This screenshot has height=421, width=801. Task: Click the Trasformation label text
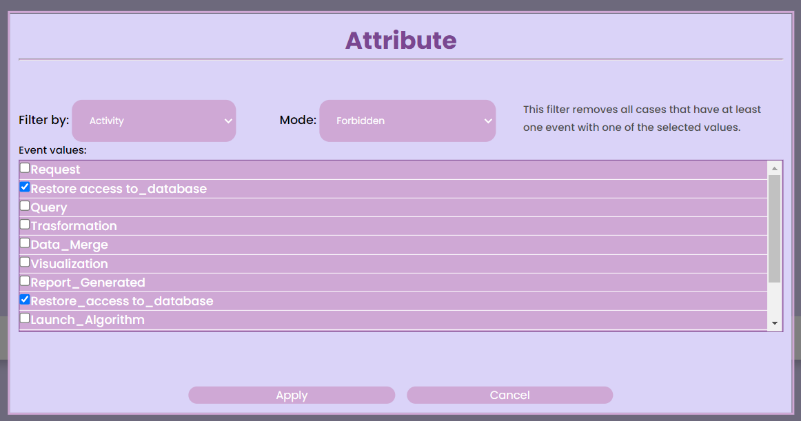tap(74, 226)
